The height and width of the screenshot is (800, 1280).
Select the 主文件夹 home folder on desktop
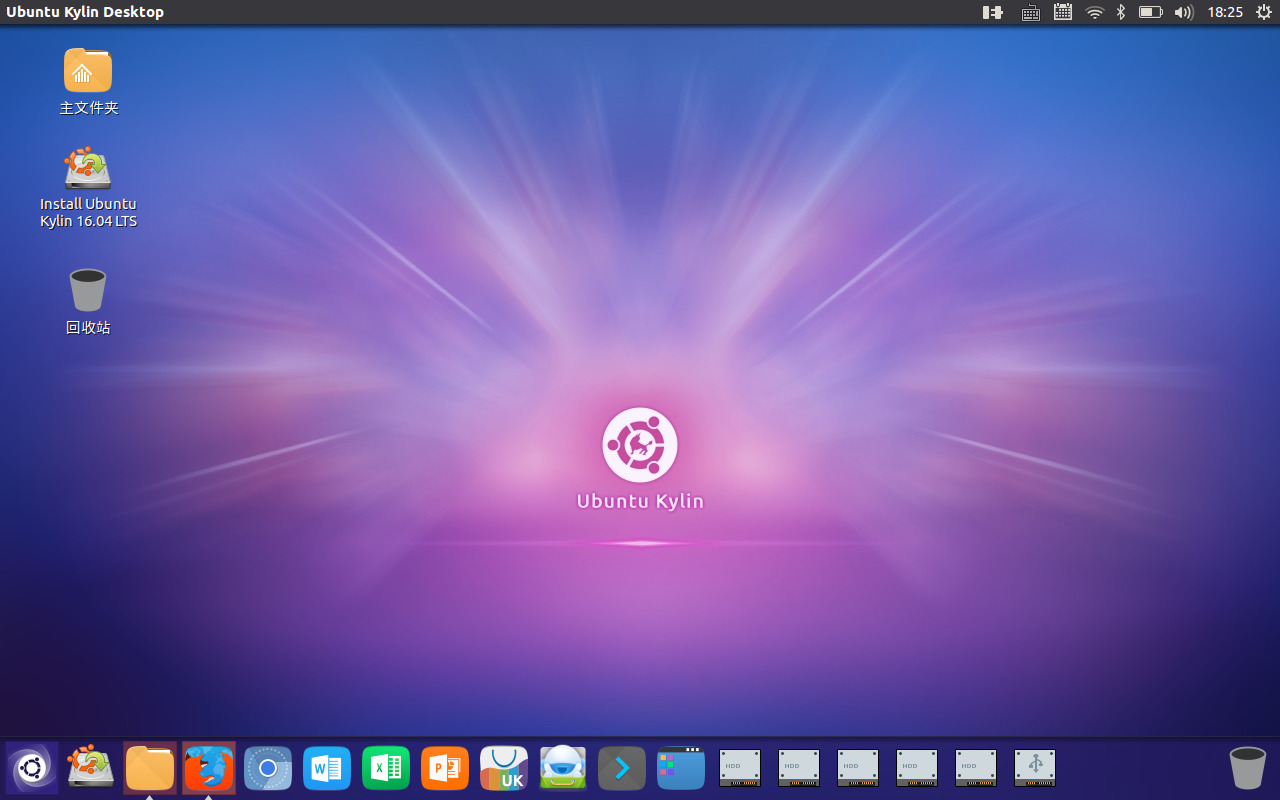pyautogui.click(x=88, y=71)
